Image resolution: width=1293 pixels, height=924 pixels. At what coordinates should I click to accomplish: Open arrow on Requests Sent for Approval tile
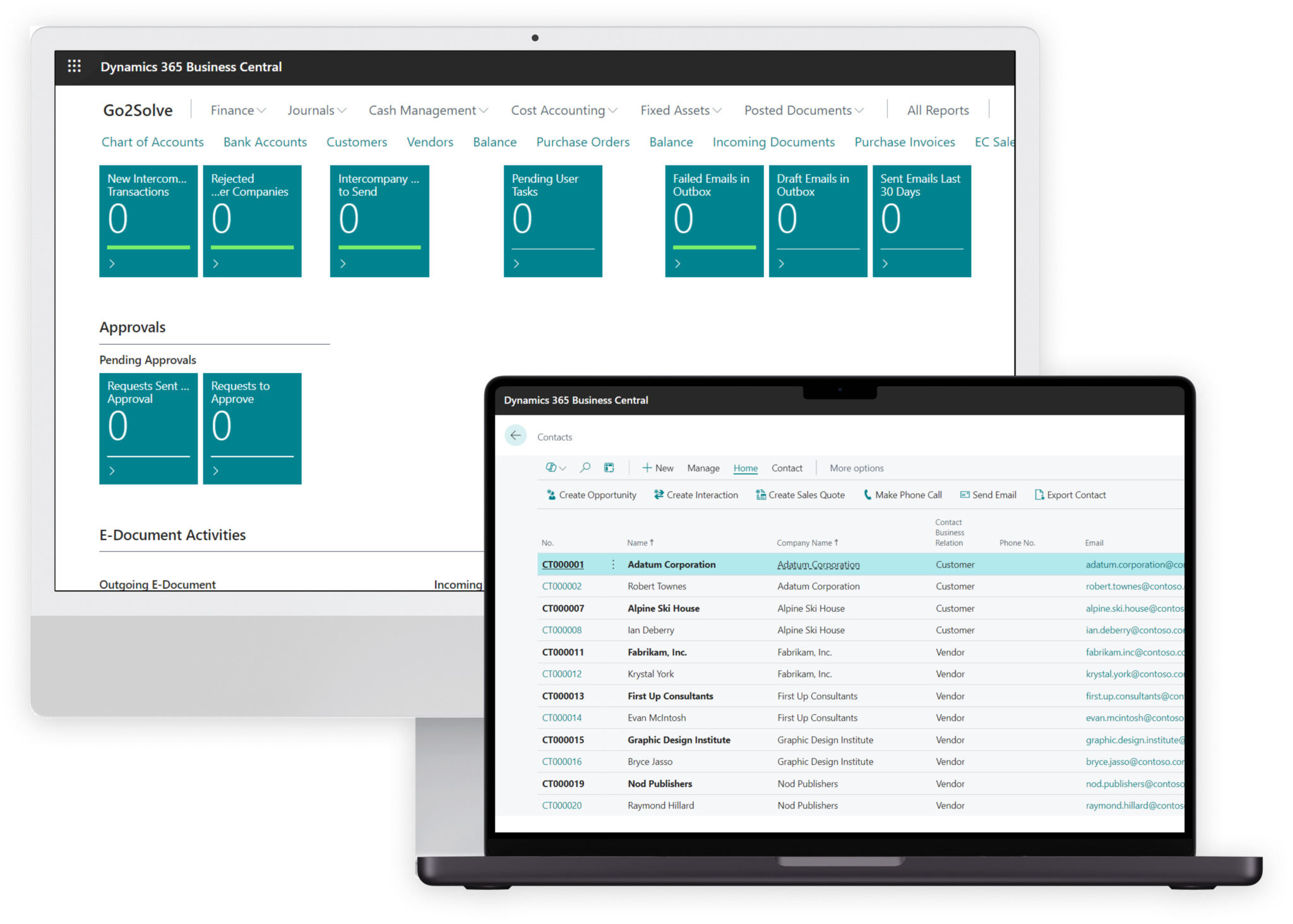(112, 471)
